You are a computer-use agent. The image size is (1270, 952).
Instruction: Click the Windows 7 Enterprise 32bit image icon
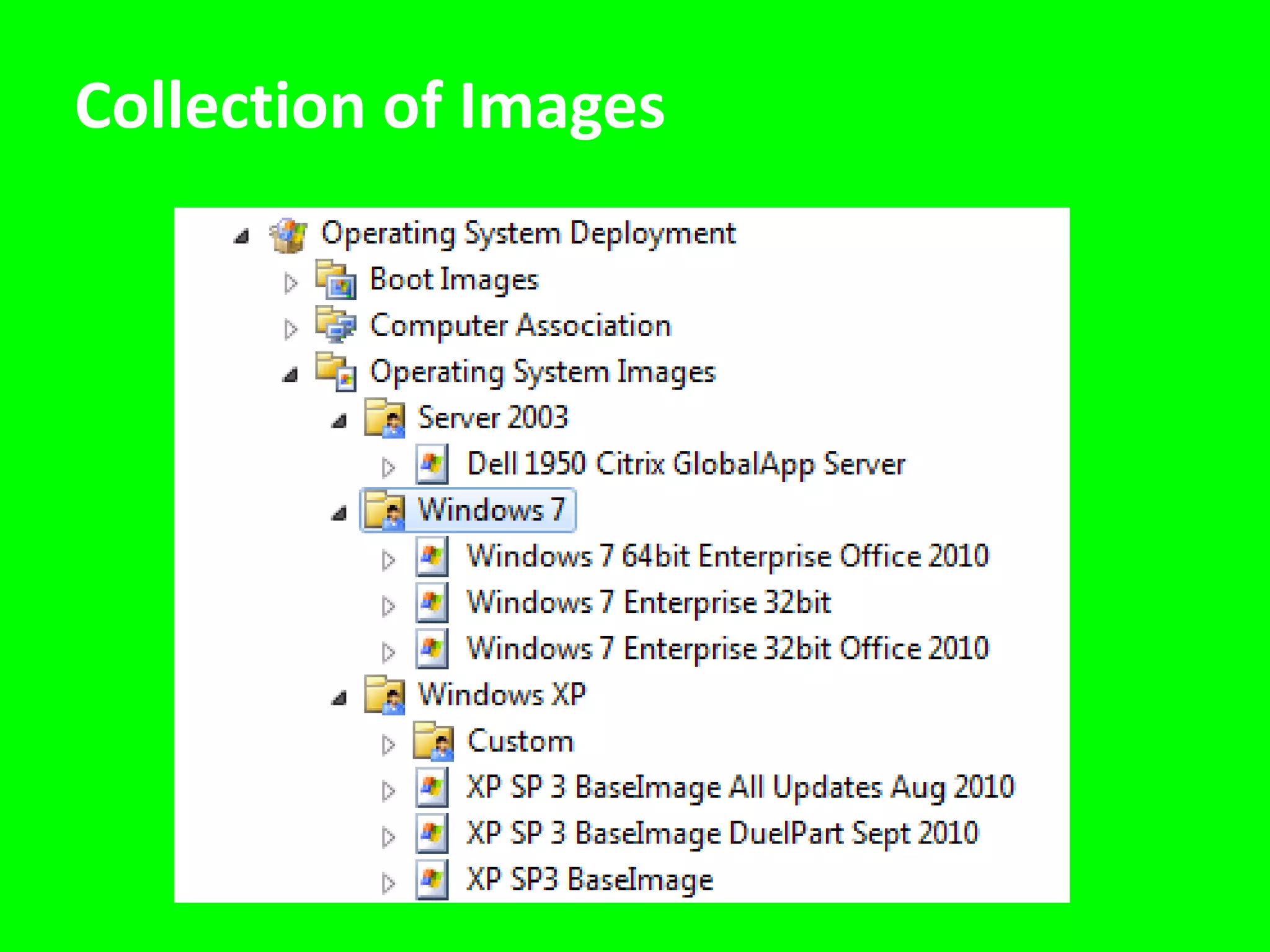[432, 602]
